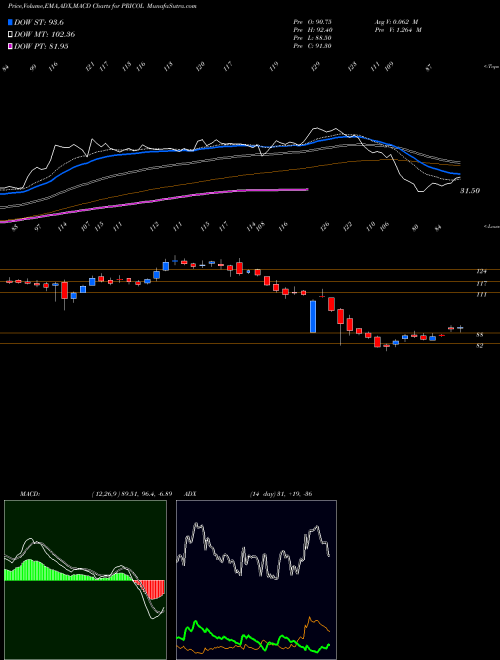The width and height of the screenshot is (500, 660).
Task: Click the Pre V: 1.264 M value
Action: click(x=398, y=30)
